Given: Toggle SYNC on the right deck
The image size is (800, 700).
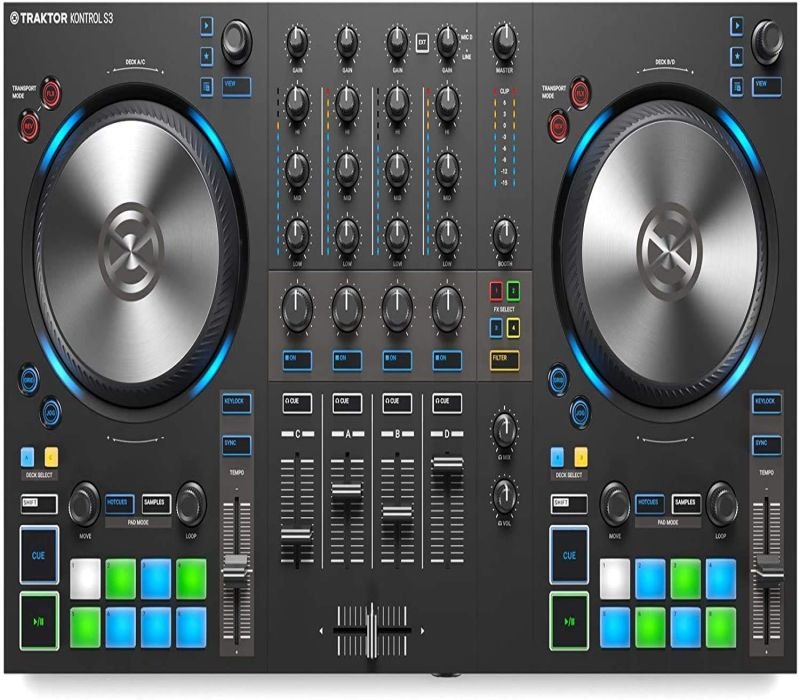Looking at the screenshot, I should [x=767, y=445].
